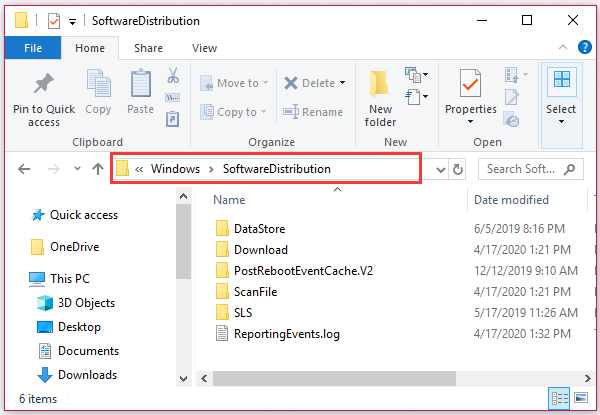The width and height of the screenshot is (600, 415).
Task: Click the New folder icon
Action: [379, 83]
